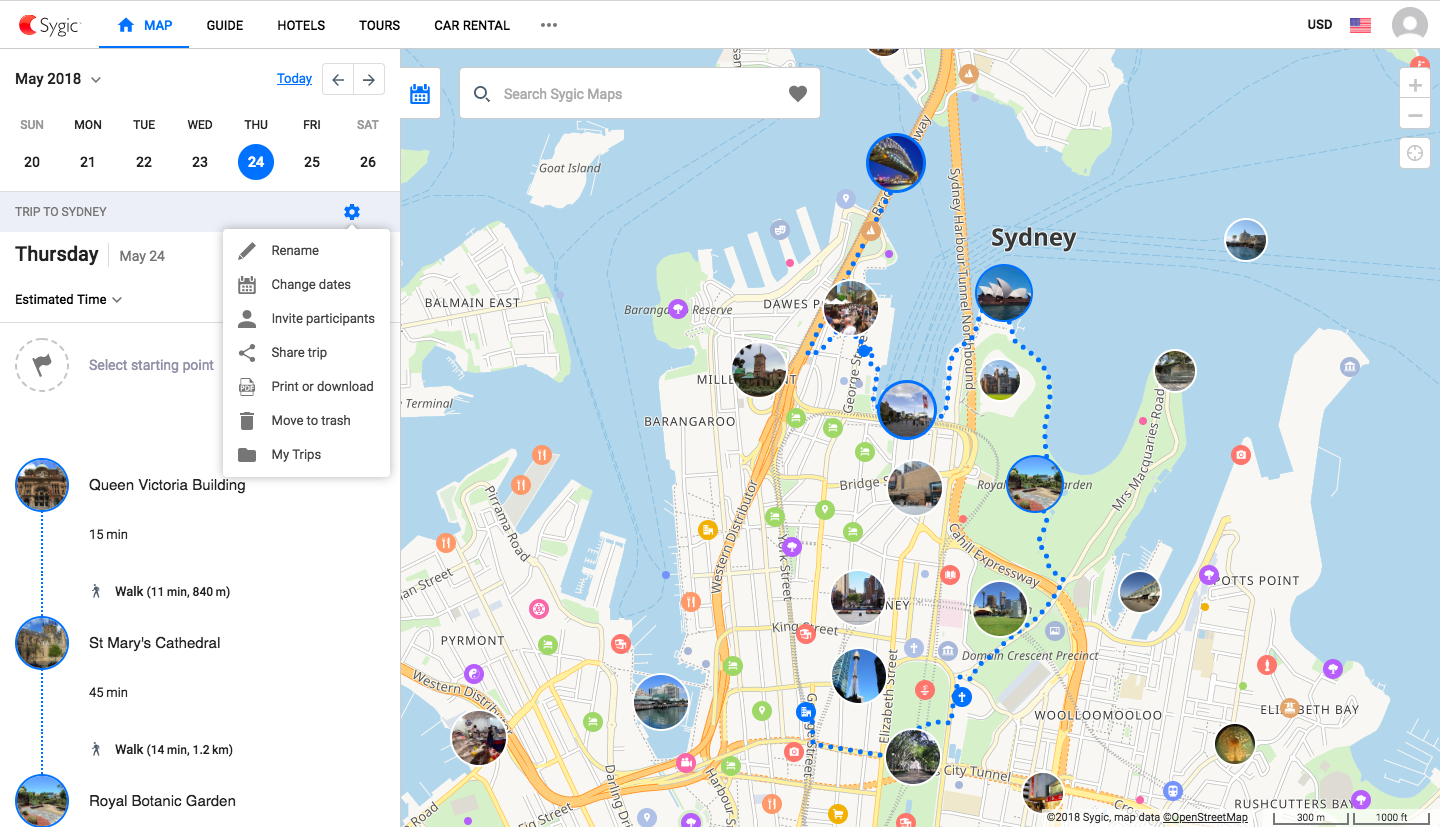Screen dimensions: 1440x827
Task: Click the favorites heart icon in the search bar
Action: 797,94
